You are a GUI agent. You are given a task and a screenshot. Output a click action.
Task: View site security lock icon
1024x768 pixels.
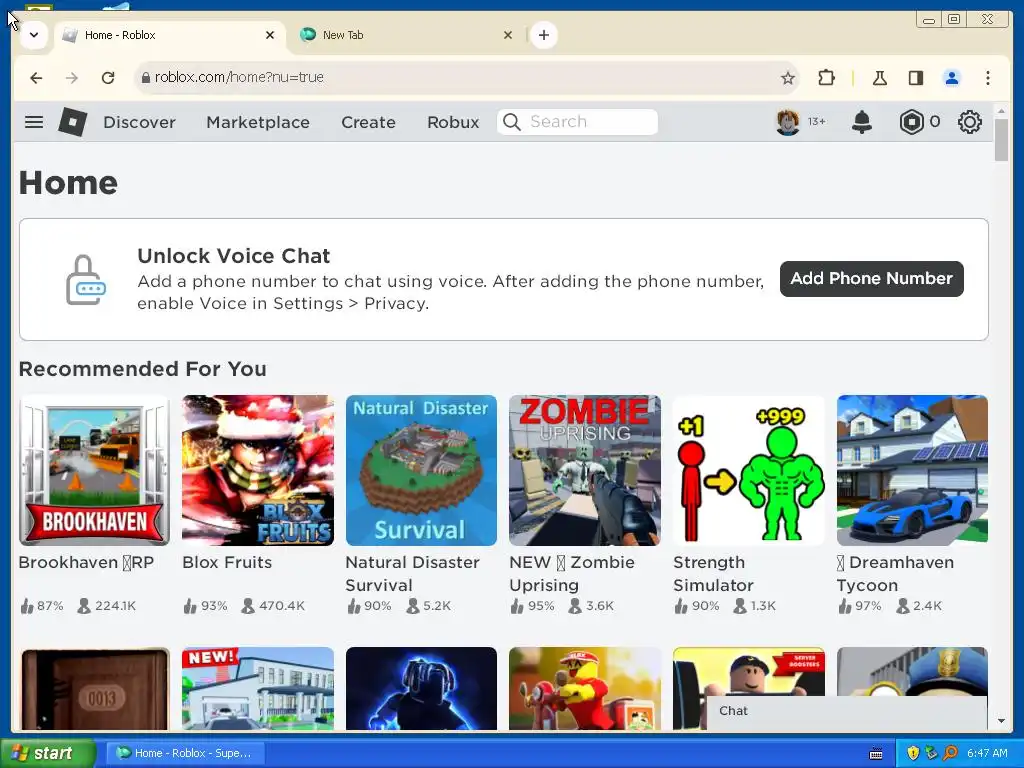(x=146, y=78)
